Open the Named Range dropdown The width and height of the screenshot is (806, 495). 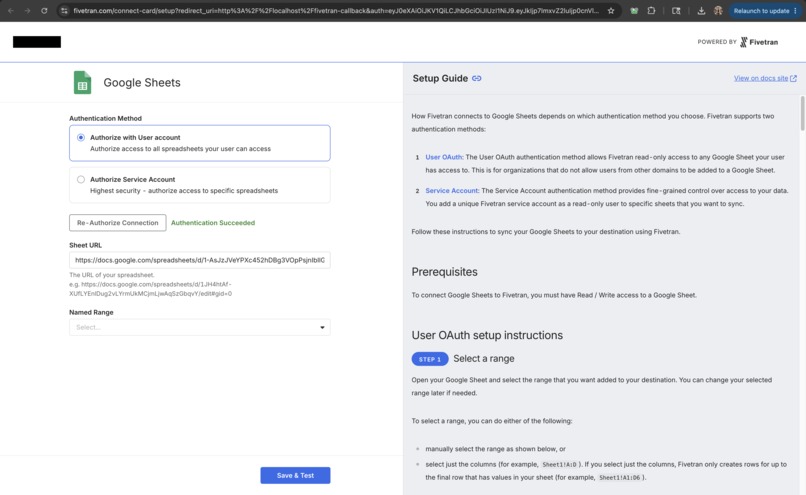coord(200,327)
